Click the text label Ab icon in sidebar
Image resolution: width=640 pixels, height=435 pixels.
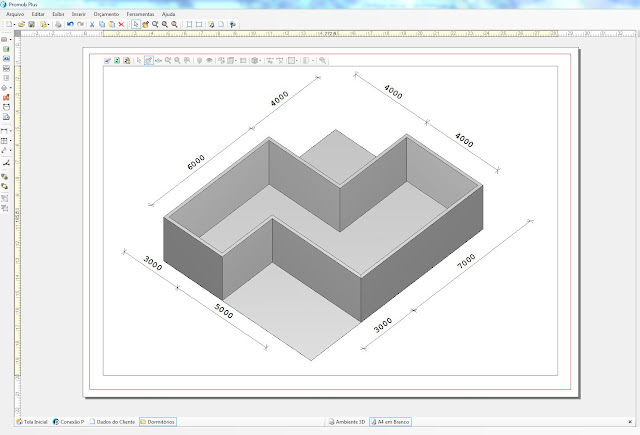[6, 59]
